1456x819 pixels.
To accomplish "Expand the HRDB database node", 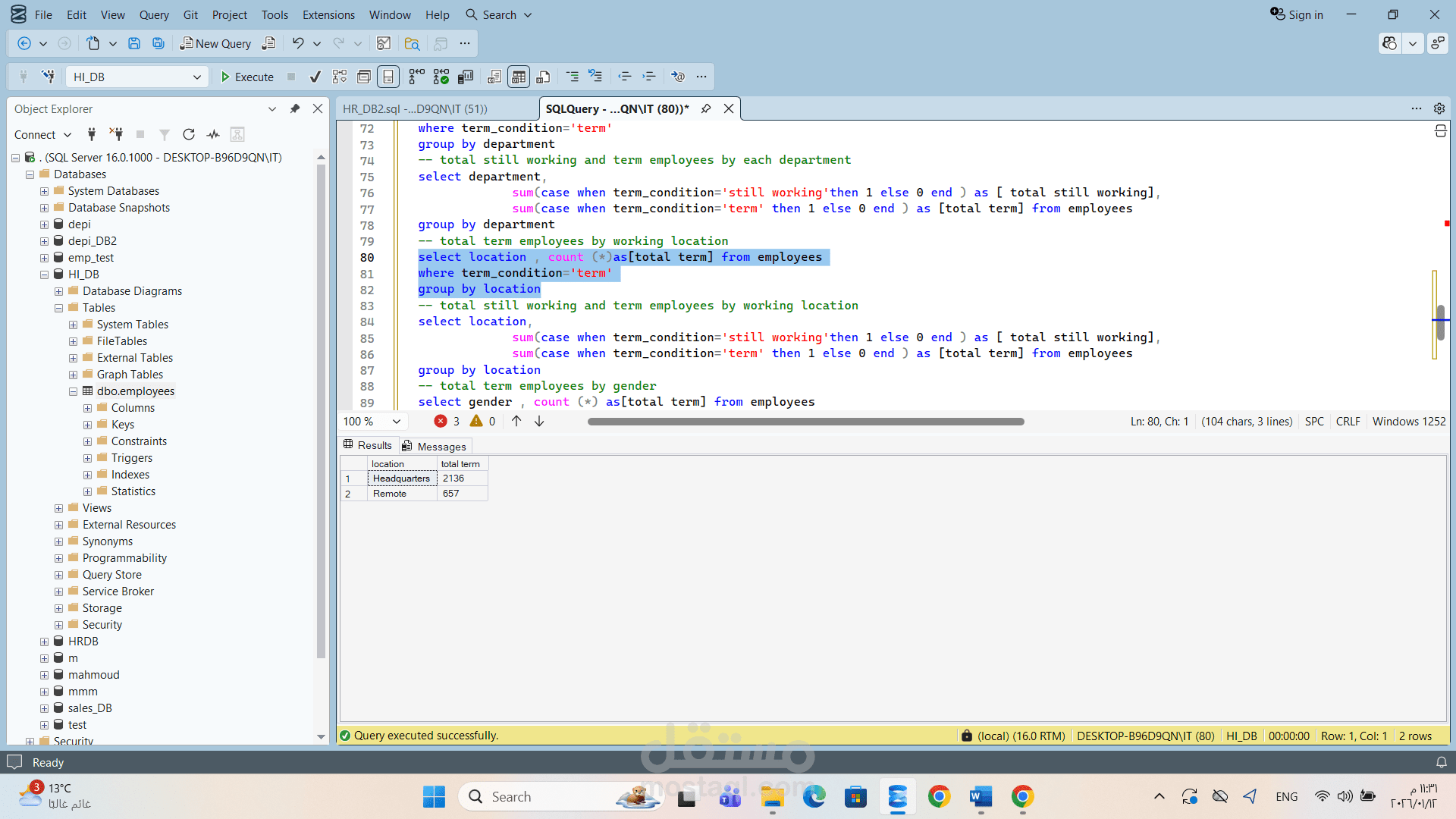I will [44, 642].
